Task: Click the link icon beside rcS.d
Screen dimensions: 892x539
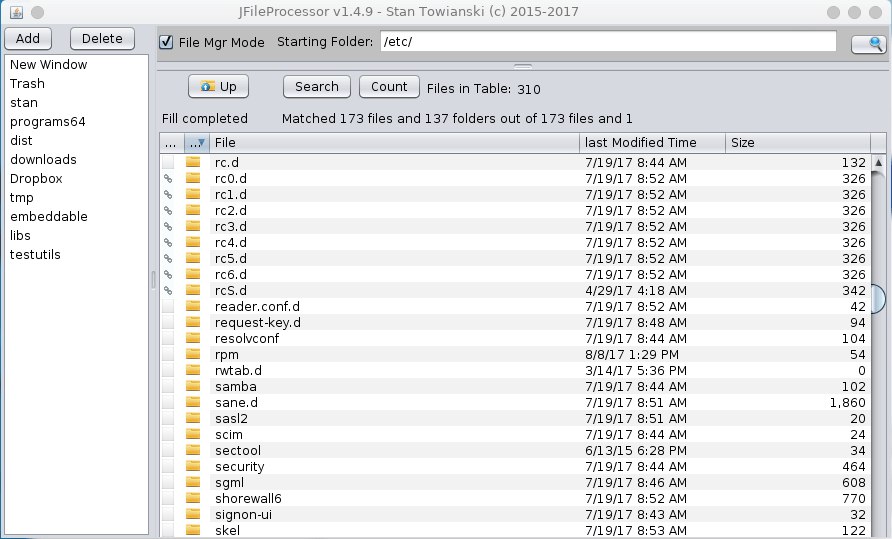Action: 168,291
